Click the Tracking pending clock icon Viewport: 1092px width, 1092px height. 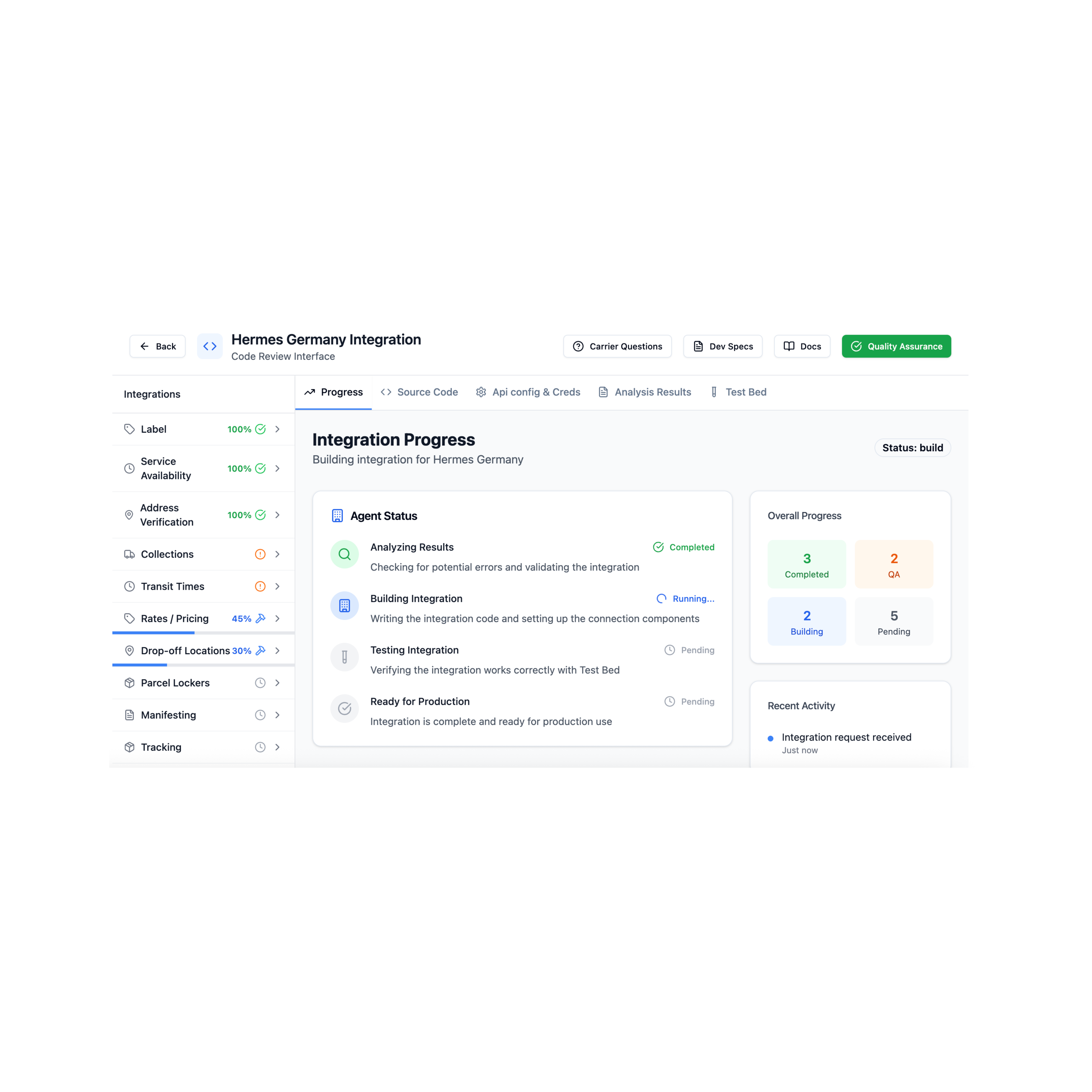260,747
